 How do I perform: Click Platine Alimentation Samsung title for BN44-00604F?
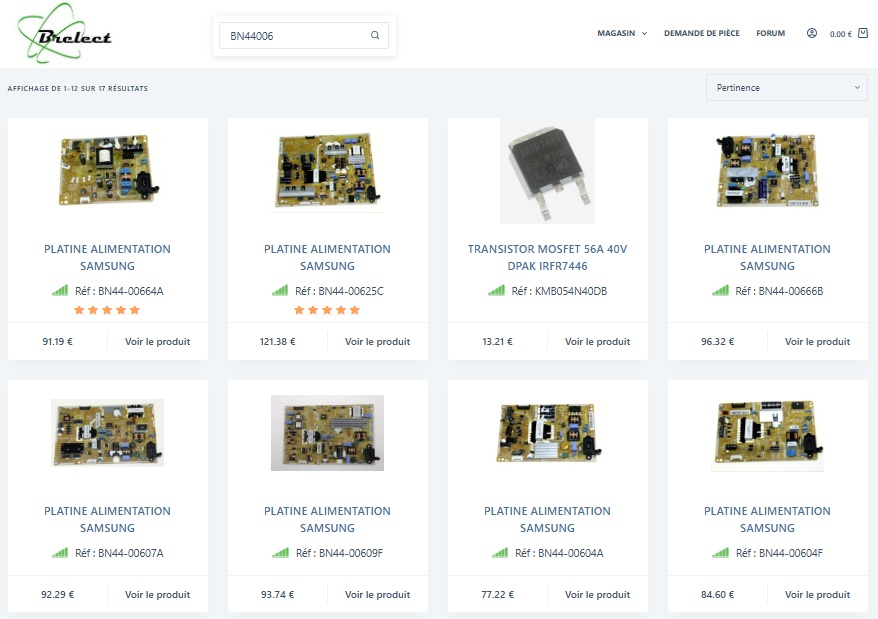[x=768, y=519]
